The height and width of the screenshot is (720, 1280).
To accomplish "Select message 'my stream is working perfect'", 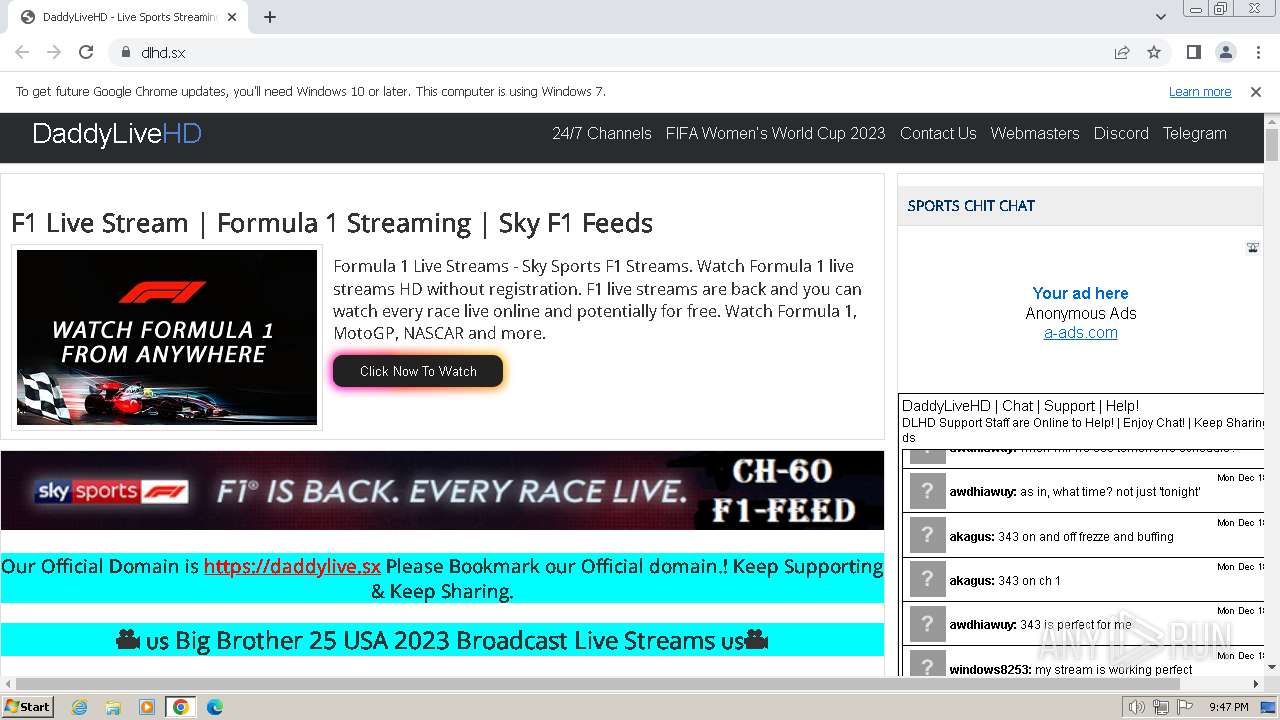I will (1113, 670).
